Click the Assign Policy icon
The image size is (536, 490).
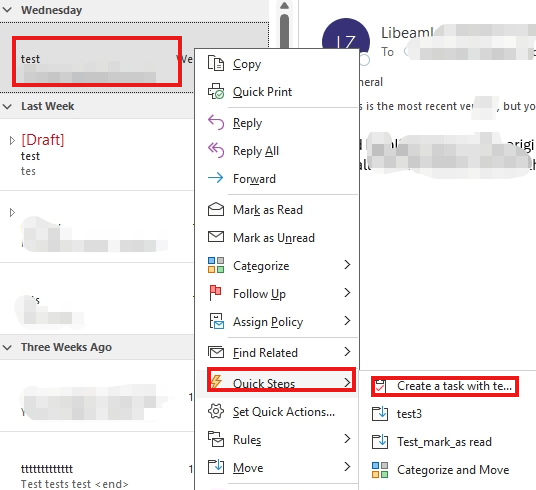click(216, 321)
